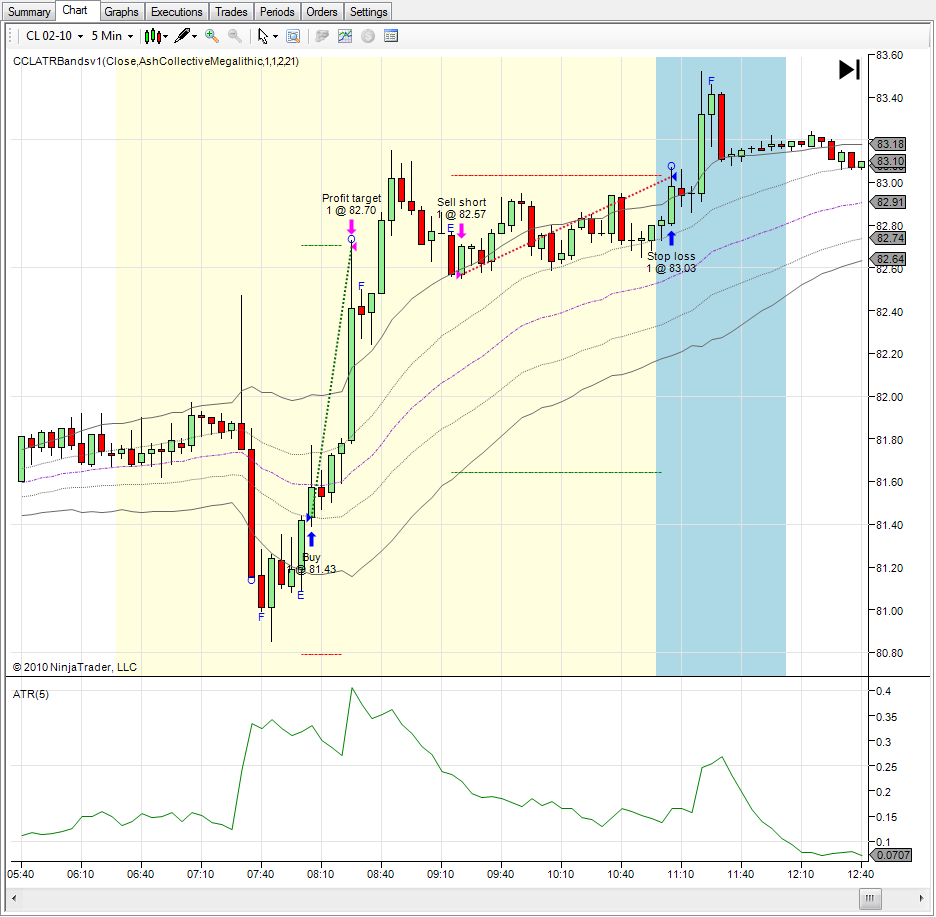The height and width of the screenshot is (917, 936).
Task: Click the blue Buy arrow at 81.43
Action: coord(311,539)
